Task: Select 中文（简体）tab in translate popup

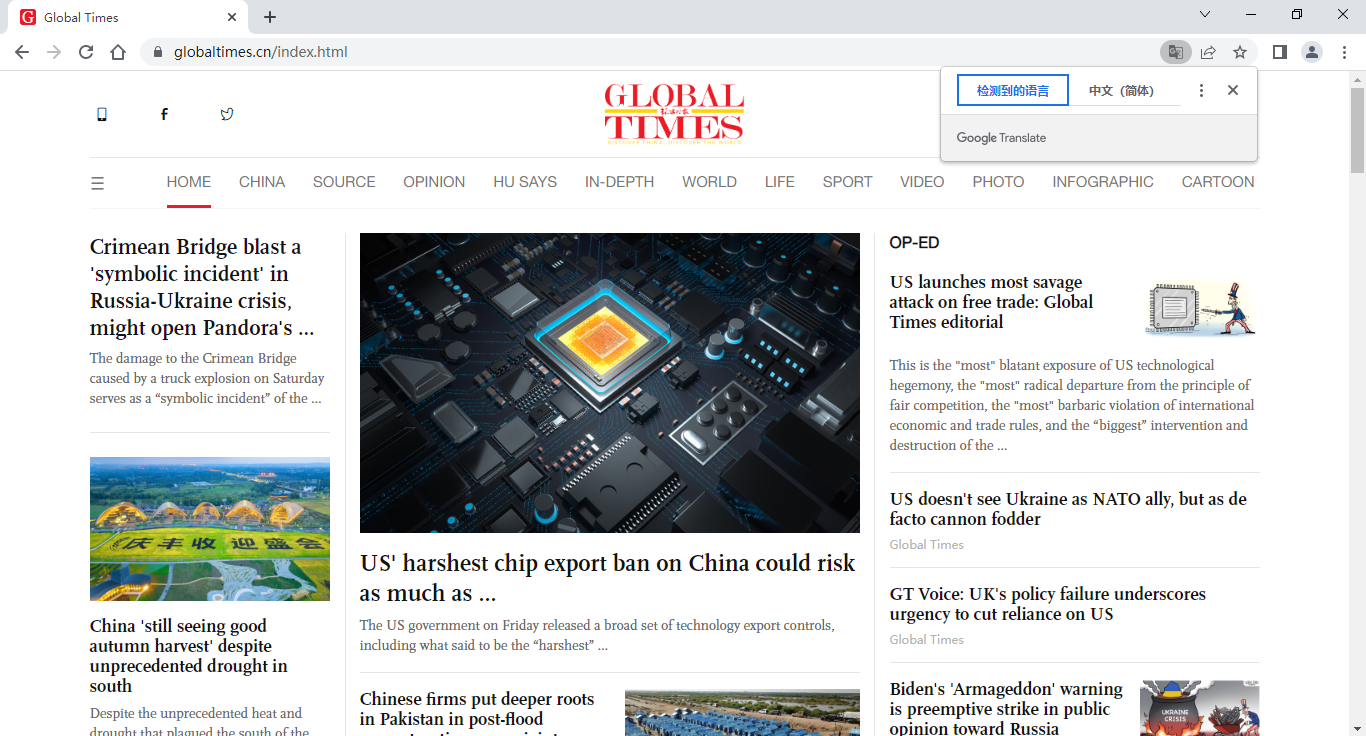Action: [x=1121, y=90]
